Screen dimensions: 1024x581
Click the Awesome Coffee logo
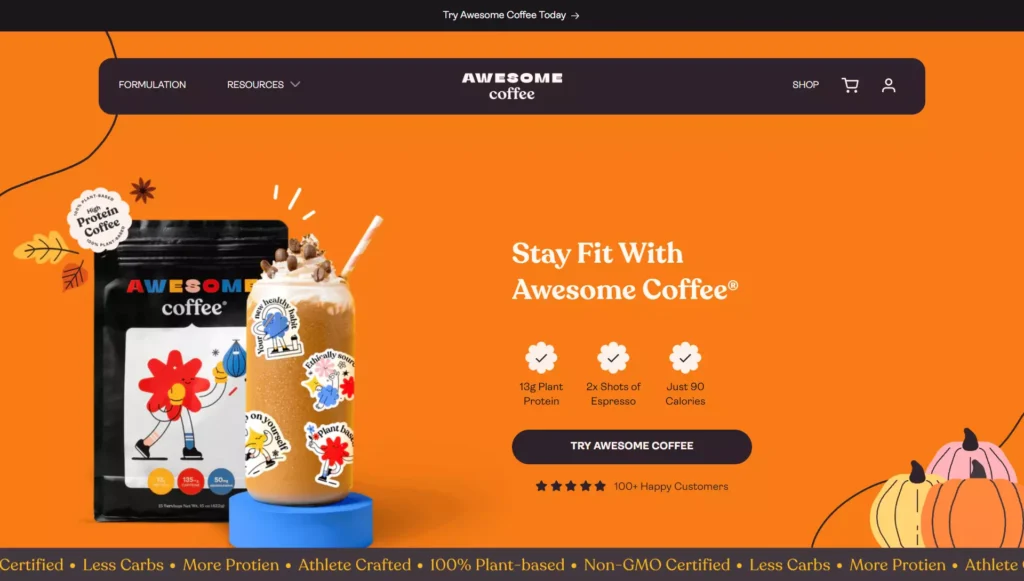coord(512,86)
